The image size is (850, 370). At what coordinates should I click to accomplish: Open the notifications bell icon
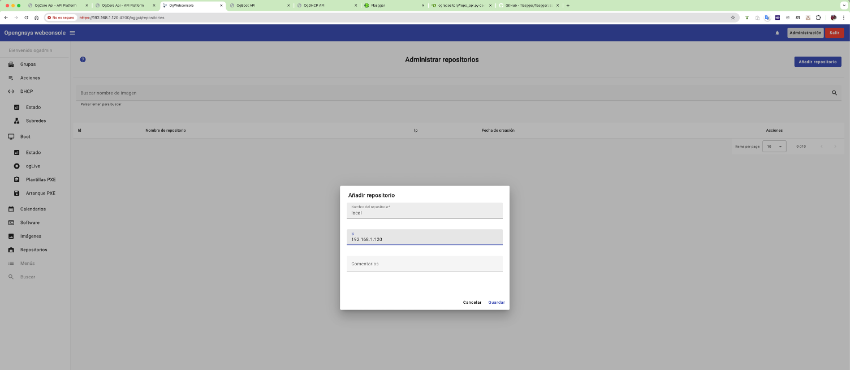pyautogui.click(x=777, y=33)
